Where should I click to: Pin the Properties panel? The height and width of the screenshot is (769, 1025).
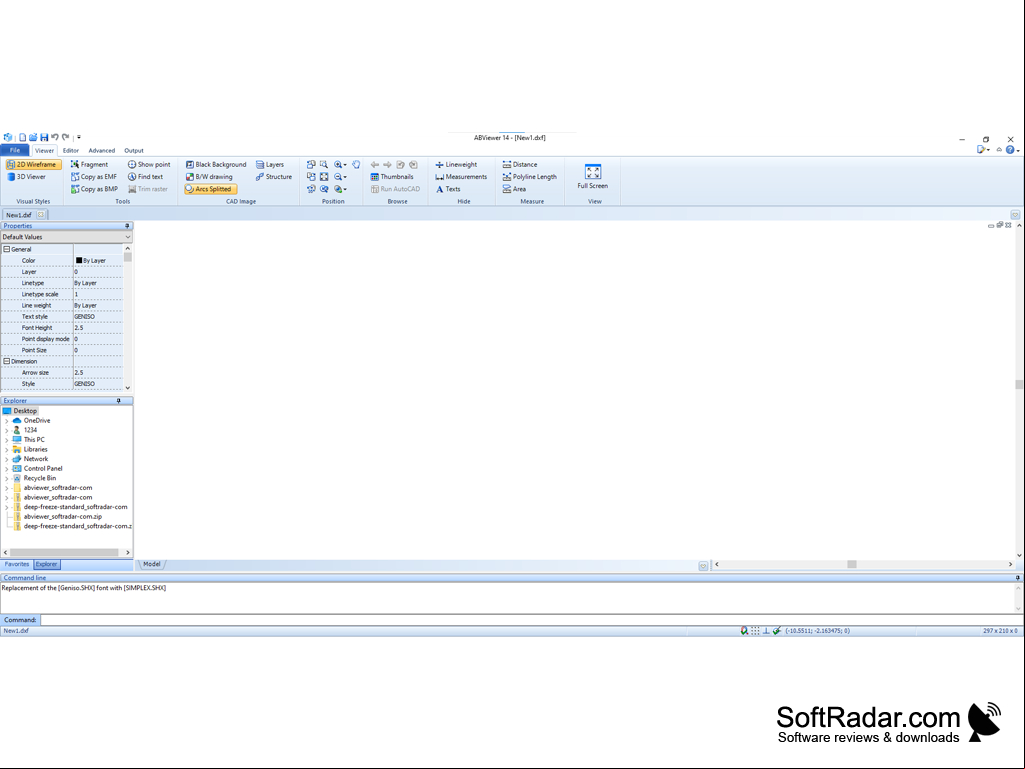pyautogui.click(x=127, y=226)
